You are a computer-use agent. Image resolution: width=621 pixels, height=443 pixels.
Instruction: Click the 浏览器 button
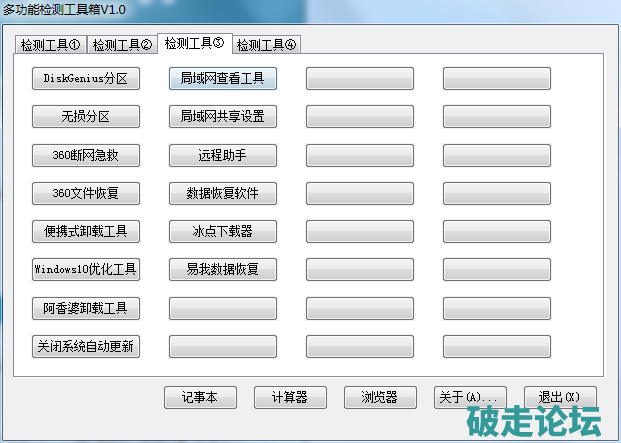tap(380, 397)
